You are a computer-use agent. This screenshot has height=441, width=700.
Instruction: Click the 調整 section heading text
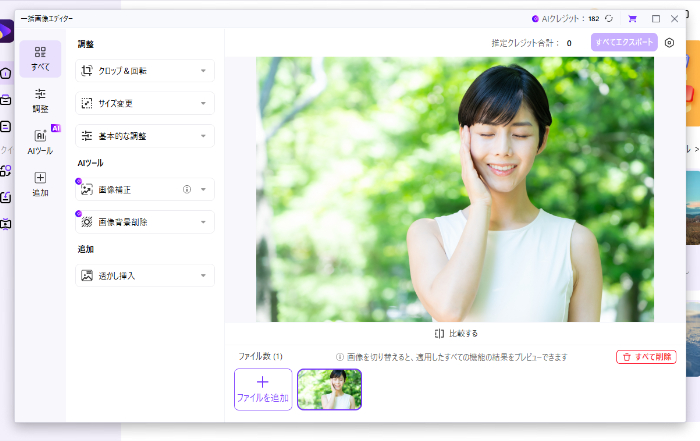tap(86, 44)
